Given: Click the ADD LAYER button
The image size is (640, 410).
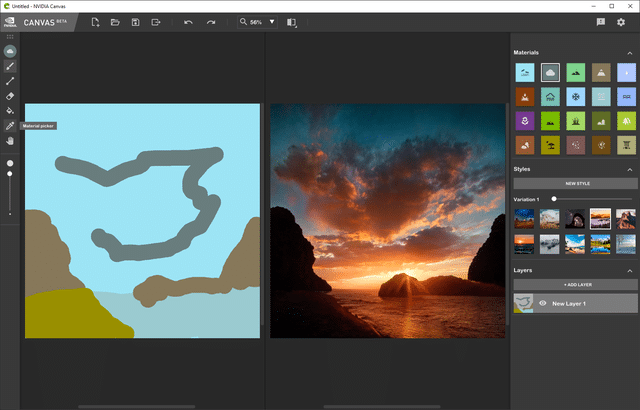Looking at the screenshot, I should click(x=576, y=284).
